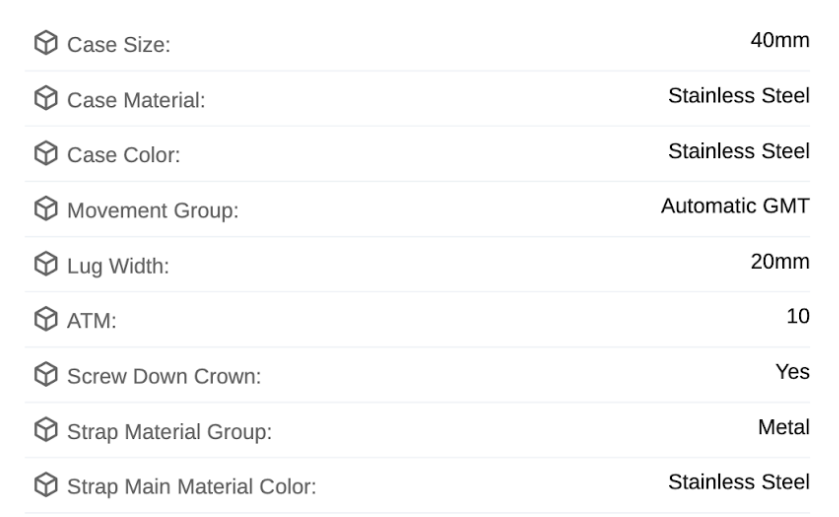This screenshot has width=839, height=517.
Task: Click Stainless Steel value for Strap Main Material Color
Action: (739, 482)
